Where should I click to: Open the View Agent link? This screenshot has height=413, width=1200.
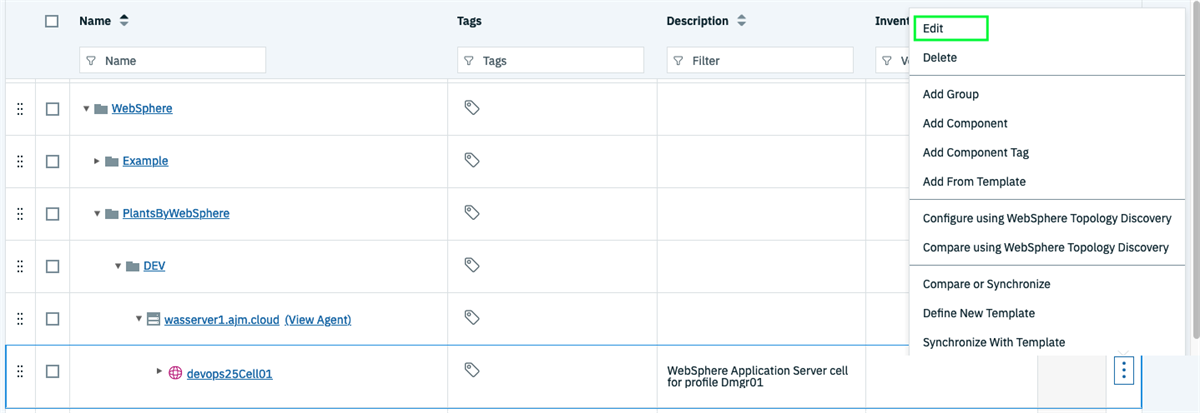(x=317, y=320)
